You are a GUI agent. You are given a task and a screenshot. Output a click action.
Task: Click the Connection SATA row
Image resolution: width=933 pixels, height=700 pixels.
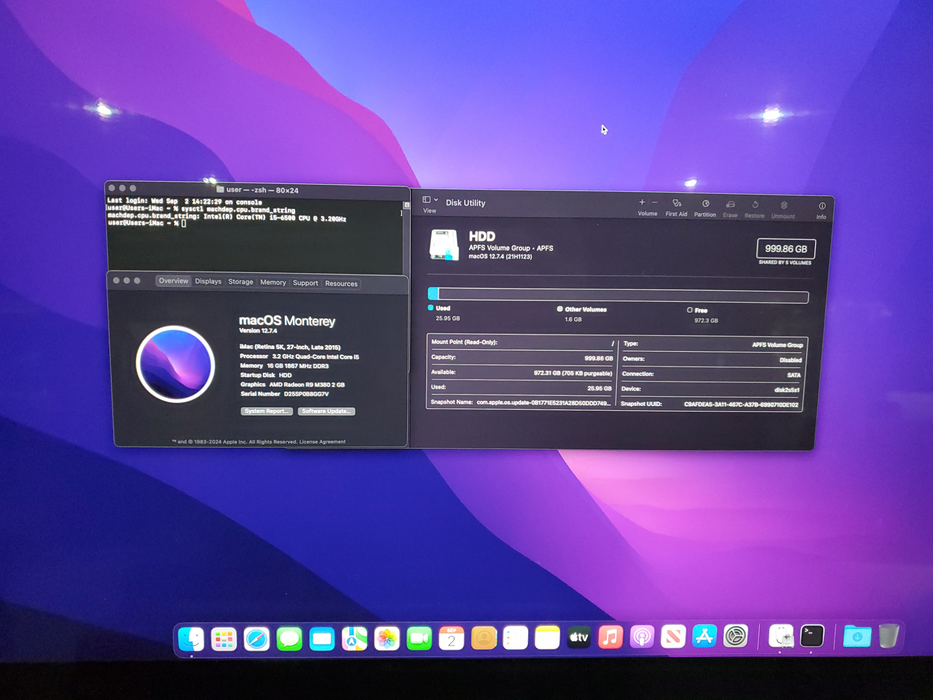tap(712, 374)
